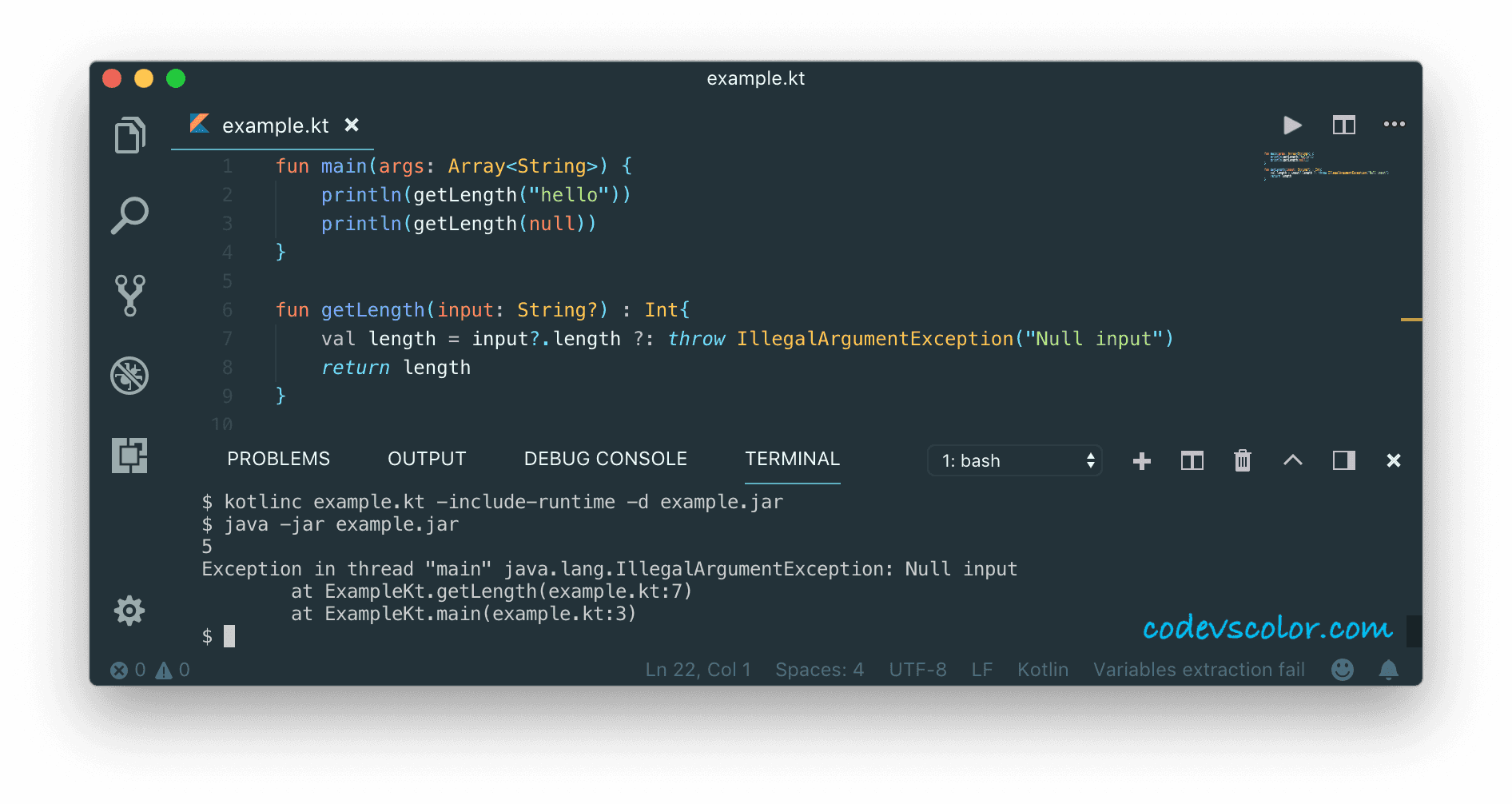1512x804 pixels.
Task: Switch to the PROBLEMS panel tab
Action: [x=278, y=459]
